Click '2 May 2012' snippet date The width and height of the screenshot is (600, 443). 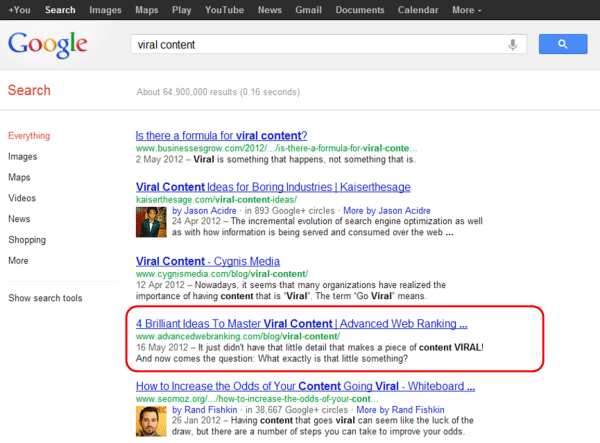point(160,159)
